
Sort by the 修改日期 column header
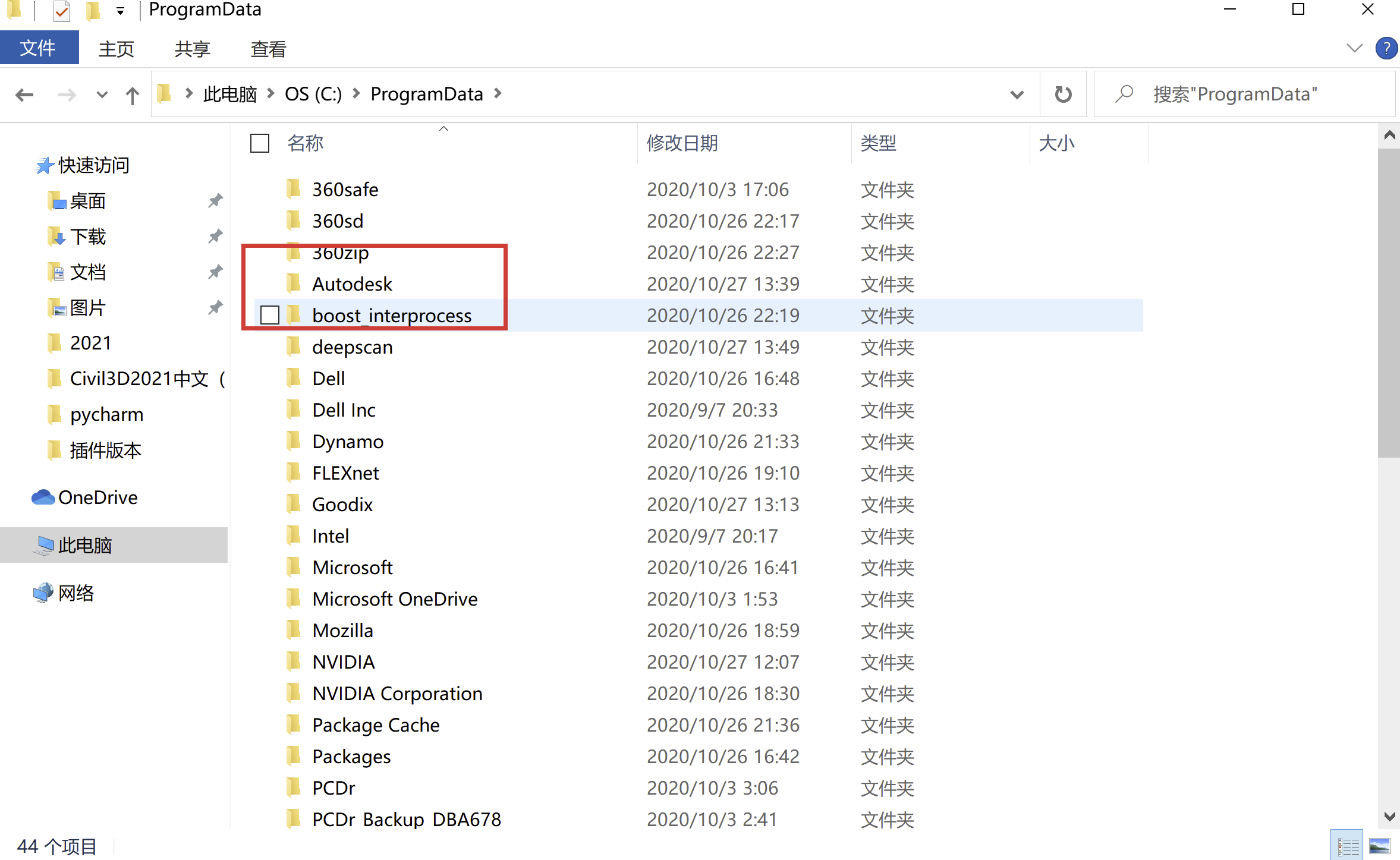682,143
